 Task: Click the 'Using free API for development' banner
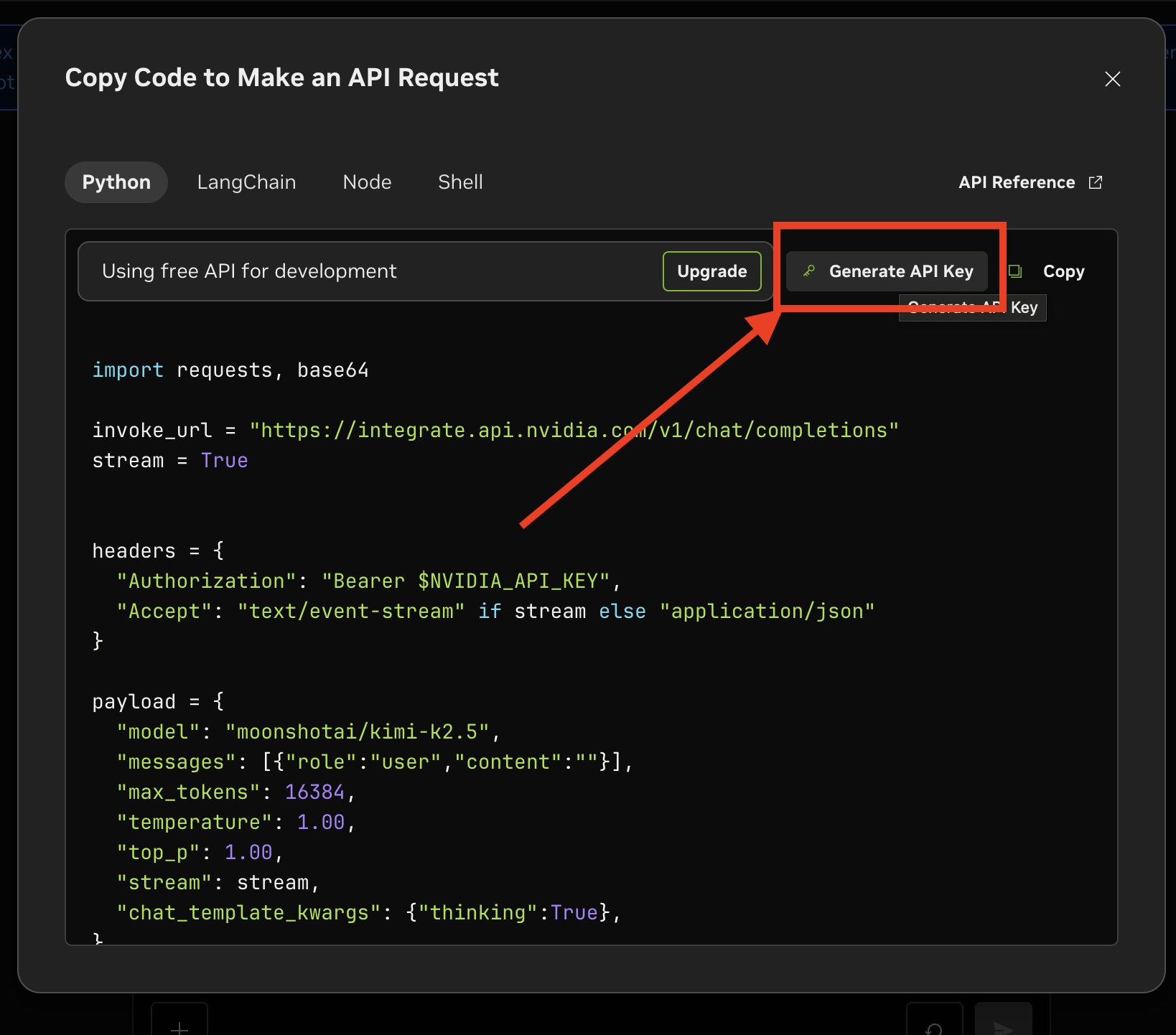[249, 271]
